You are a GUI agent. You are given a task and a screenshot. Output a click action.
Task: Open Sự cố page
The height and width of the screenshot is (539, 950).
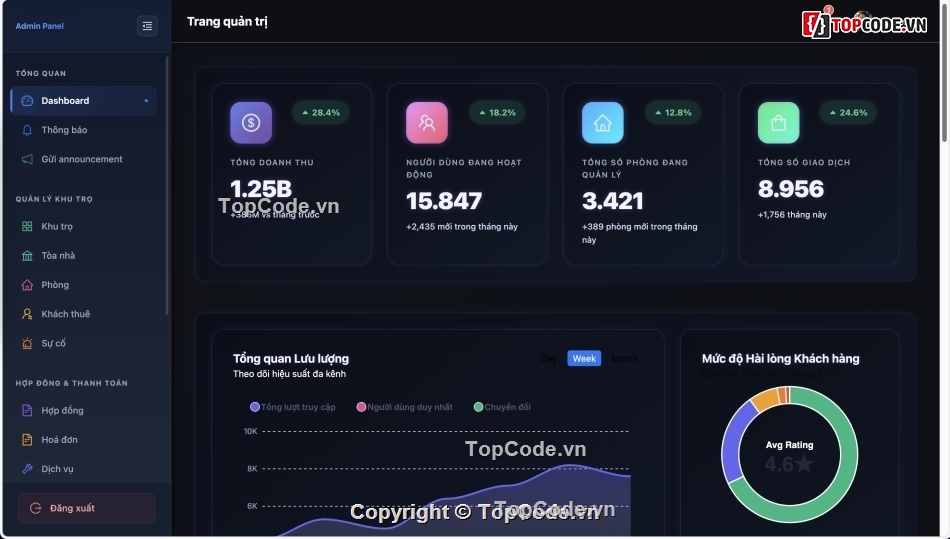click(x=84, y=343)
